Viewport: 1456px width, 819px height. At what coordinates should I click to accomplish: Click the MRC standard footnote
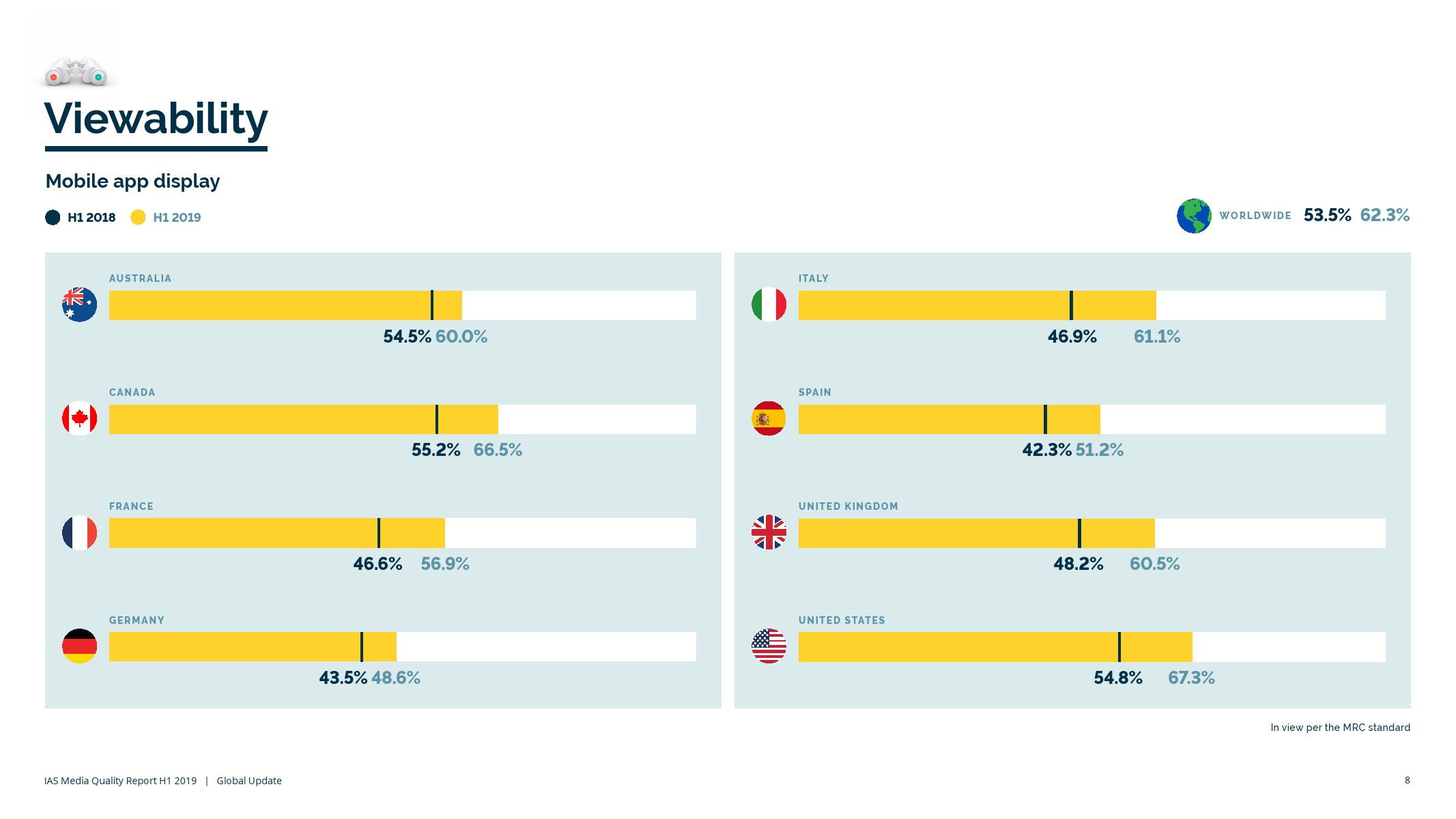click(x=1340, y=728)
